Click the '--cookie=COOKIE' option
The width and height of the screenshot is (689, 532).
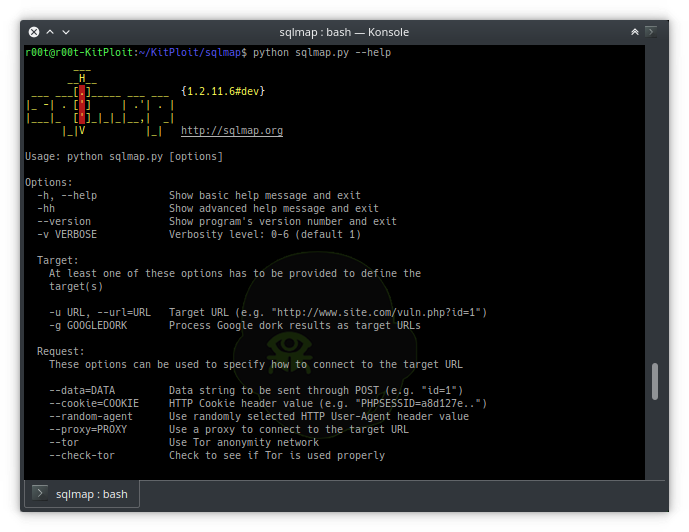pos(94,403)
